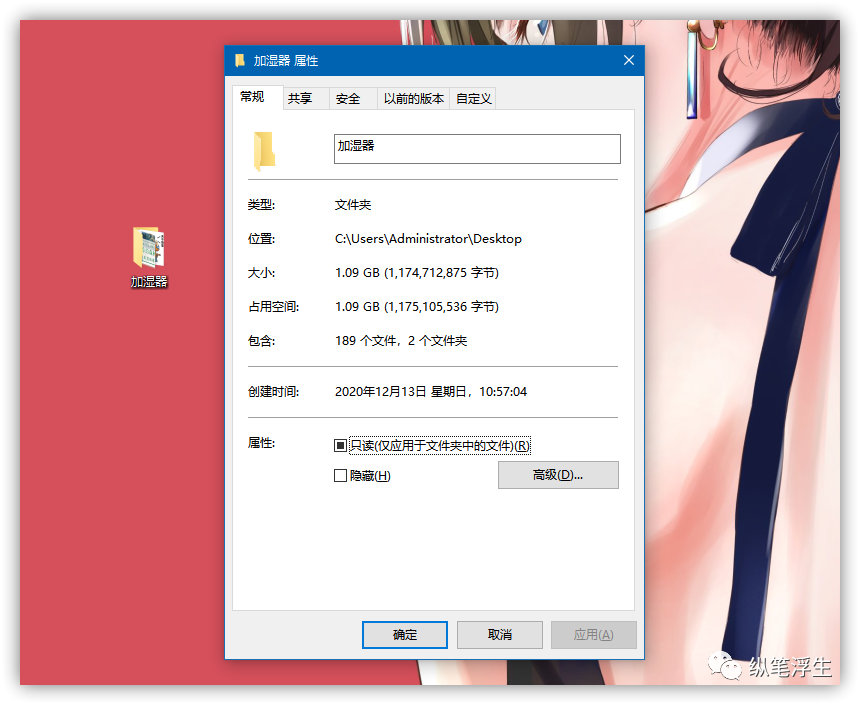
Task: Click the folder name input field
Action: coord(477,149)
